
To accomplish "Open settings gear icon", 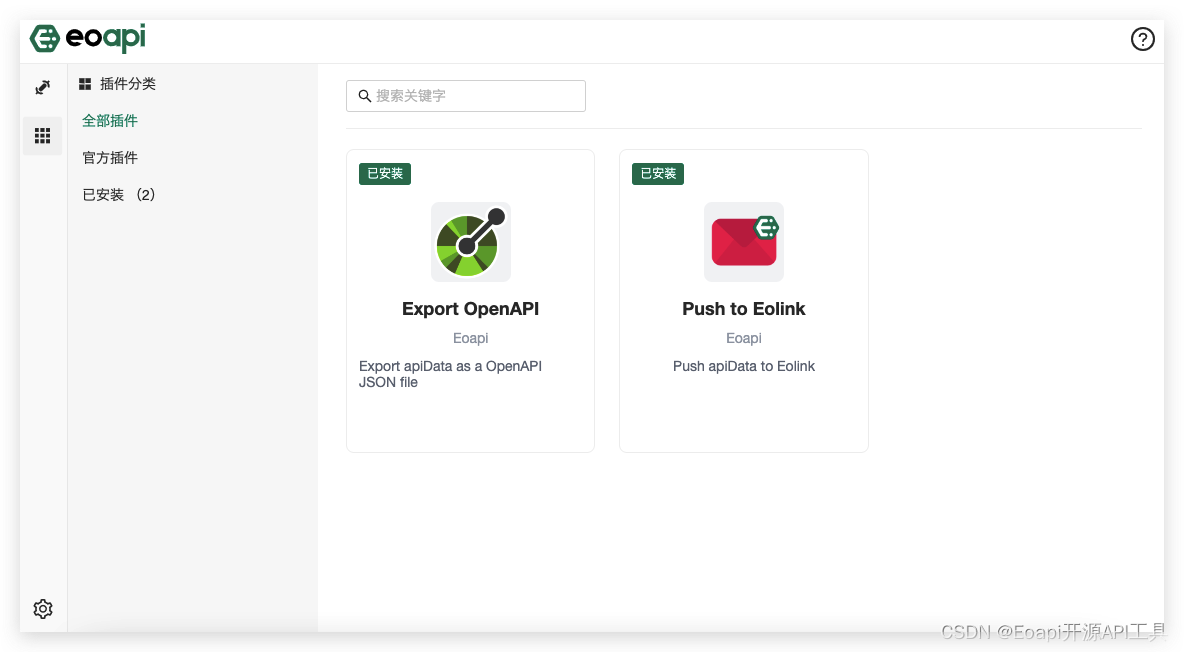I will pos(43,609).
